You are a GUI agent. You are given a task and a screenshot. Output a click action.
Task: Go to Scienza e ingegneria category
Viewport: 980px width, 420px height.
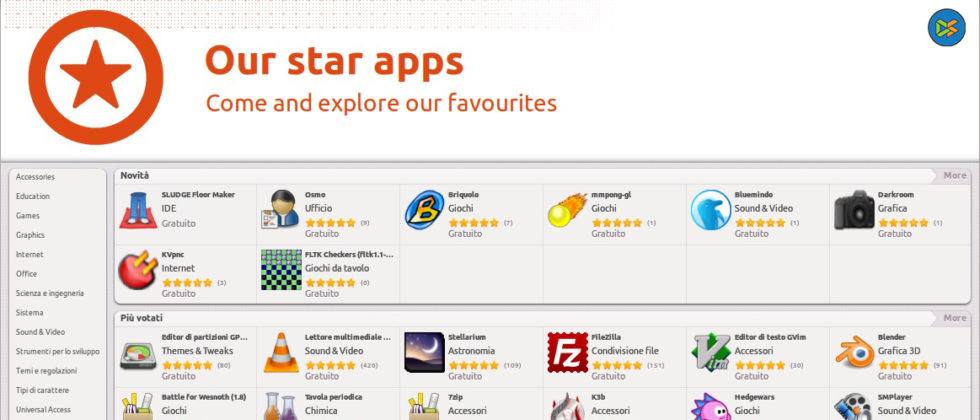tap(50, 293)
